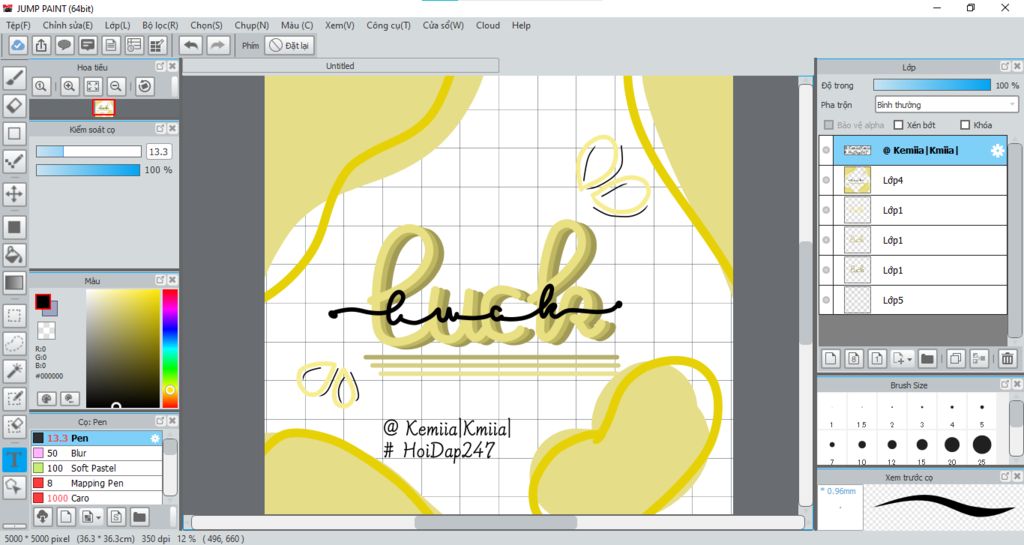Toggle visibility of Lớp4 layer
1024x545 pixels.
pyautogui.click(x=826, y=180)
